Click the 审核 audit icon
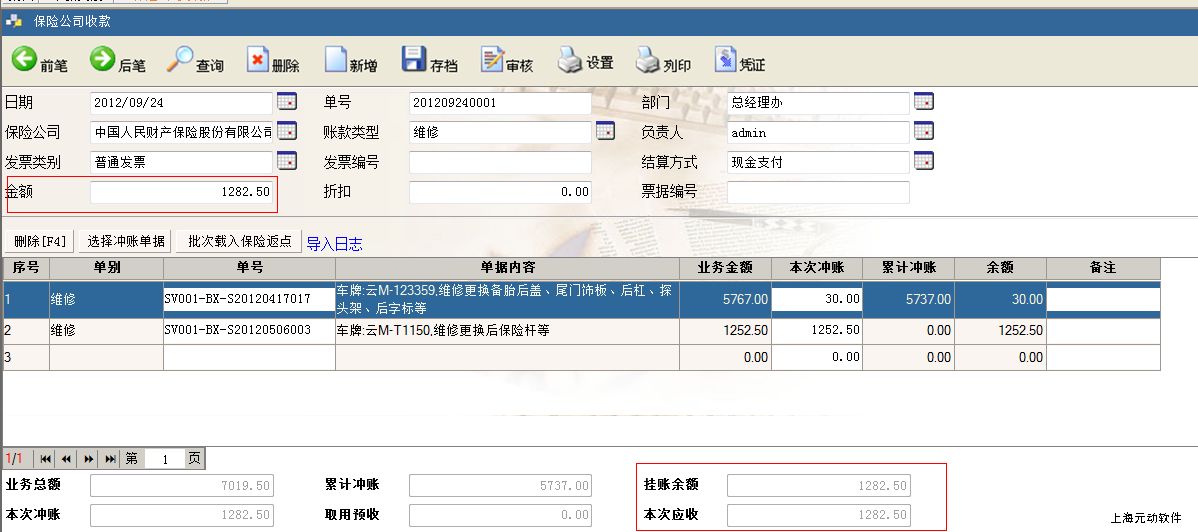This screenshot has width=1198, height=532. tap(492, 61)
